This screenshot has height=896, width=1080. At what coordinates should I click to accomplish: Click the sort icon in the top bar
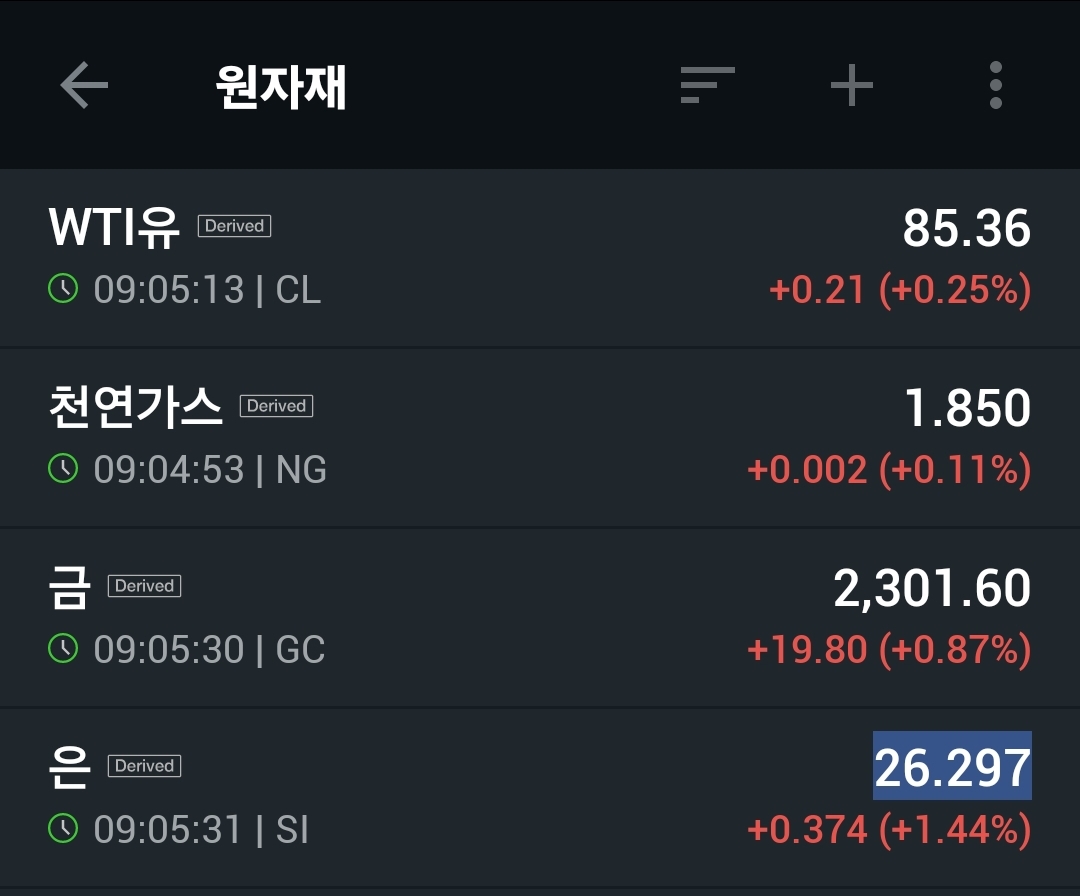click(x=706, y=85)
